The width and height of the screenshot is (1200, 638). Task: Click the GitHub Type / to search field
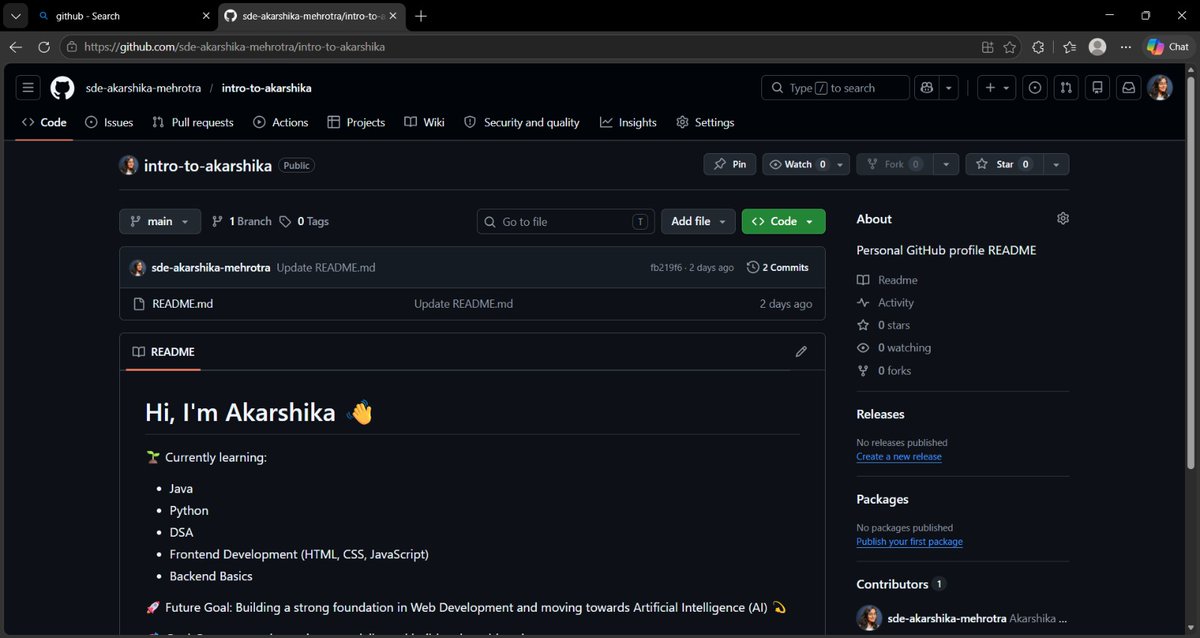coord(836,88)
